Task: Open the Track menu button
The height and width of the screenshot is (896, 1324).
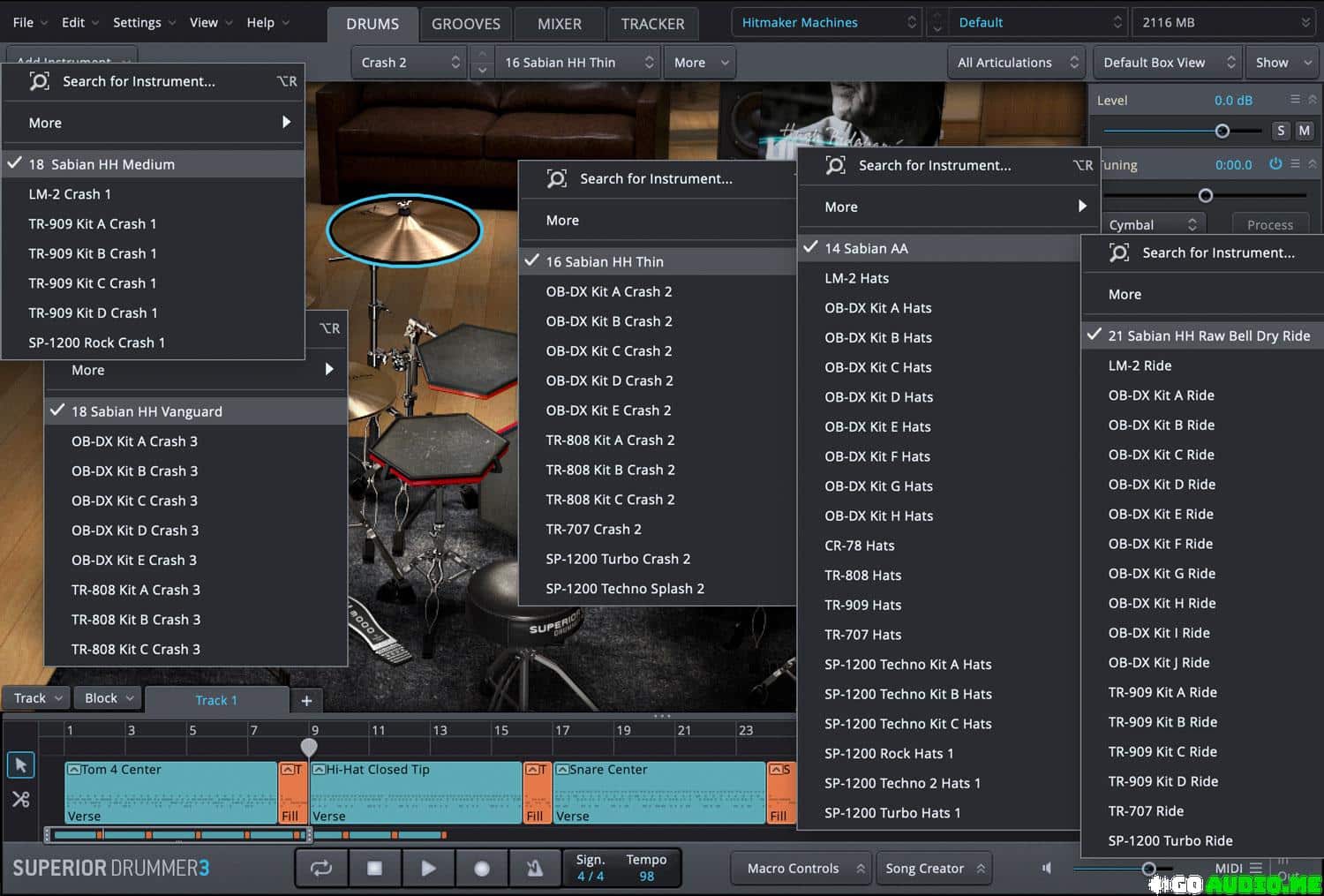Action: pos(37,698)
